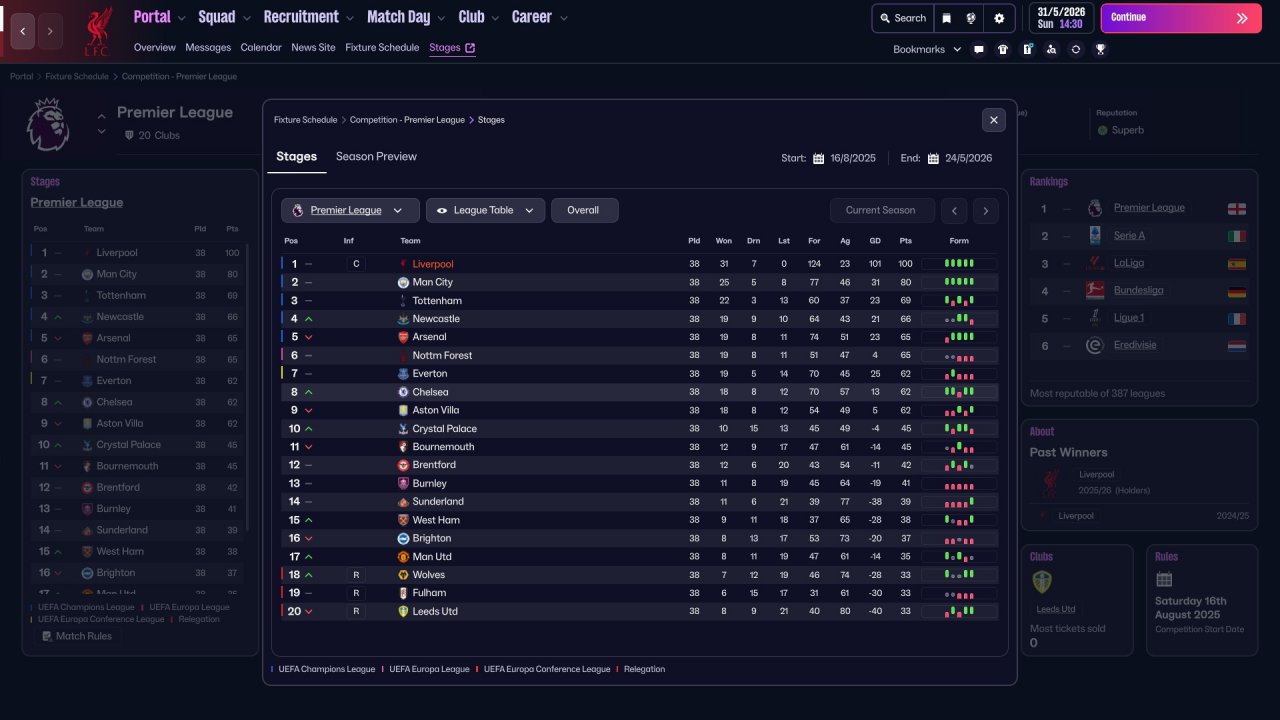Switch to the Season Preview tab
Viewport: 1280px width, 720px height.
[x=376, y=157]
